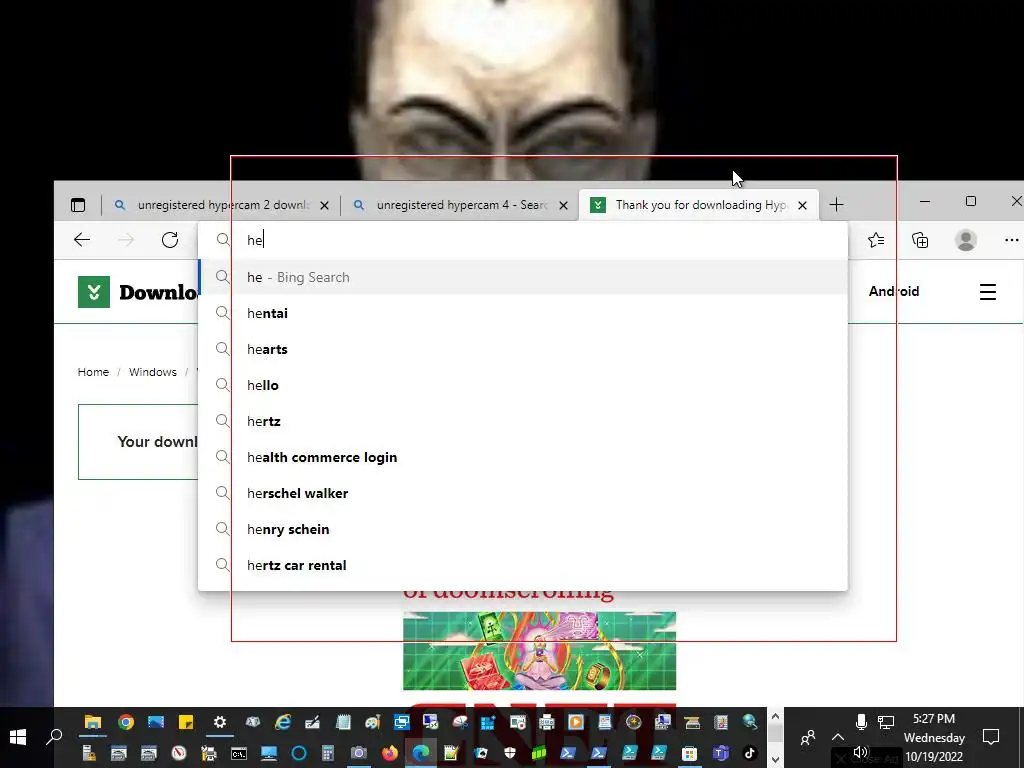Show hidden system tray icons
Viewport: 1024px width, 768px height.
pos(838,737)
